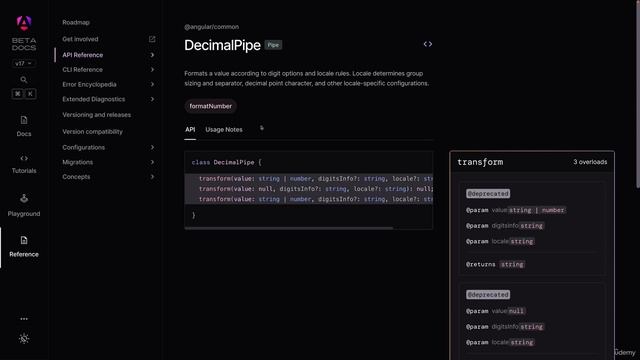This screenshot has height=360, width=640.
Task: Open the Tutorials section icon
Action: (x=24, y=158)
